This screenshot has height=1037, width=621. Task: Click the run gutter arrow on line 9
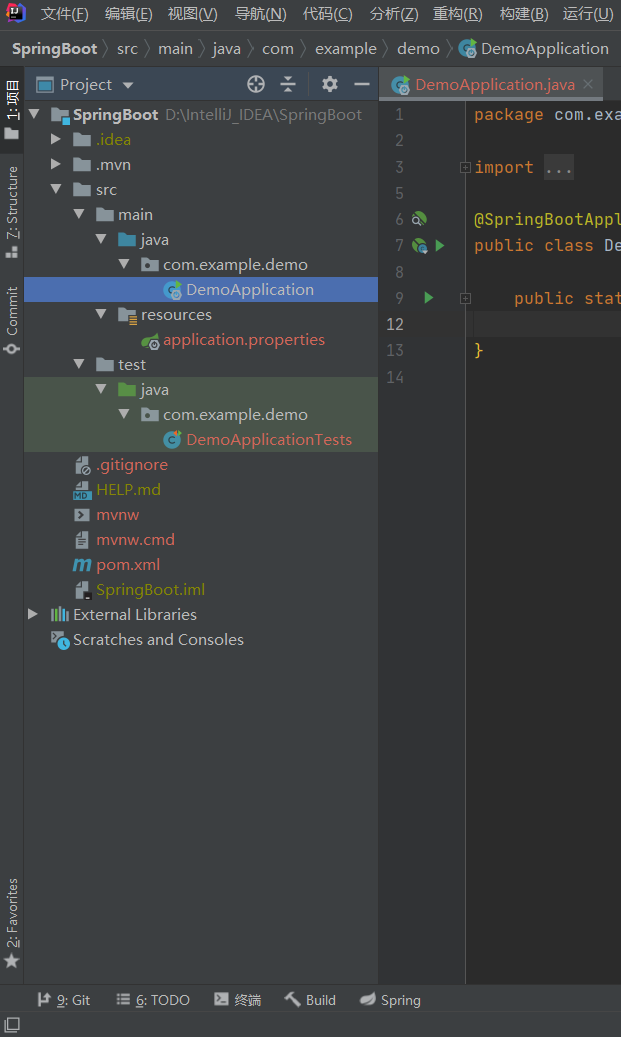click(x=429, y=298)
